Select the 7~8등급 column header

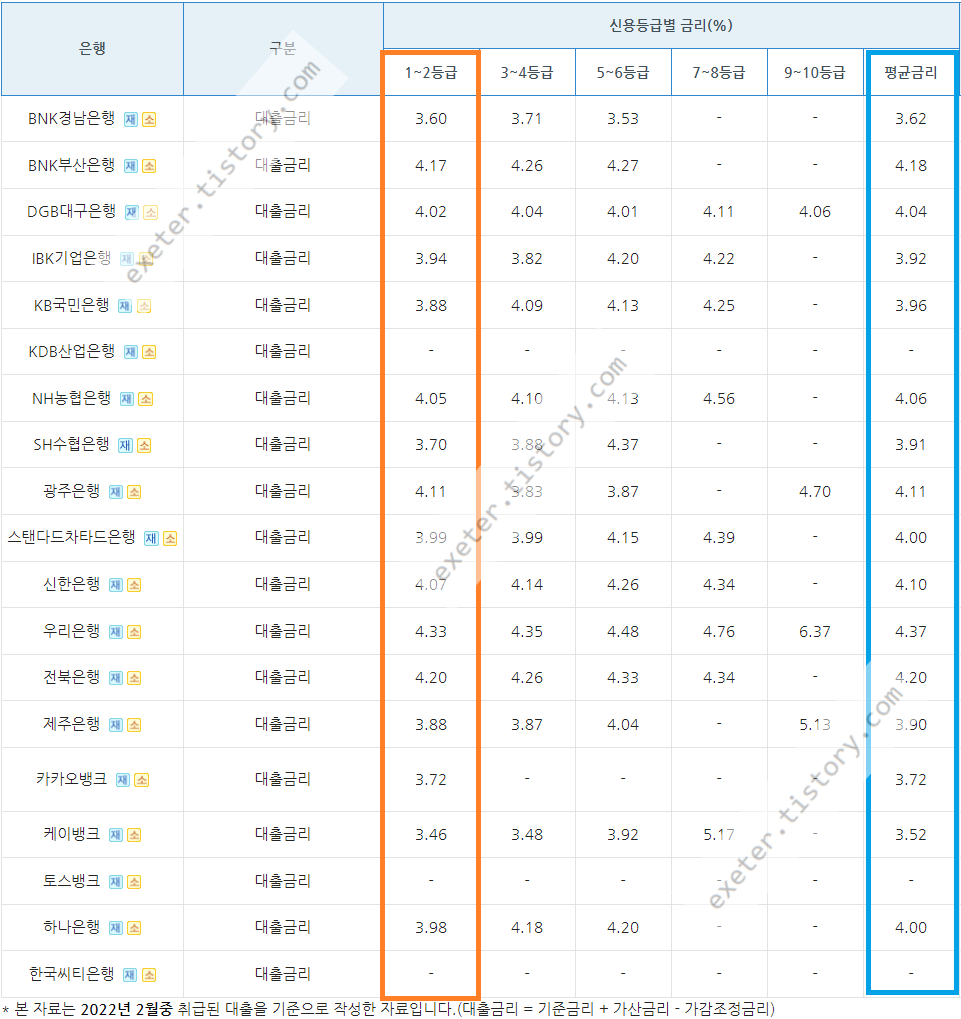[719, 73]
